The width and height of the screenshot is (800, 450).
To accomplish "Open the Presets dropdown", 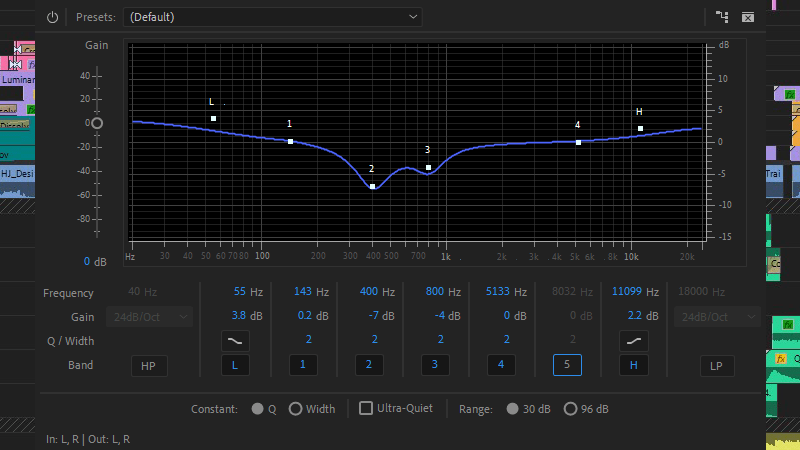I will point(272,17).
